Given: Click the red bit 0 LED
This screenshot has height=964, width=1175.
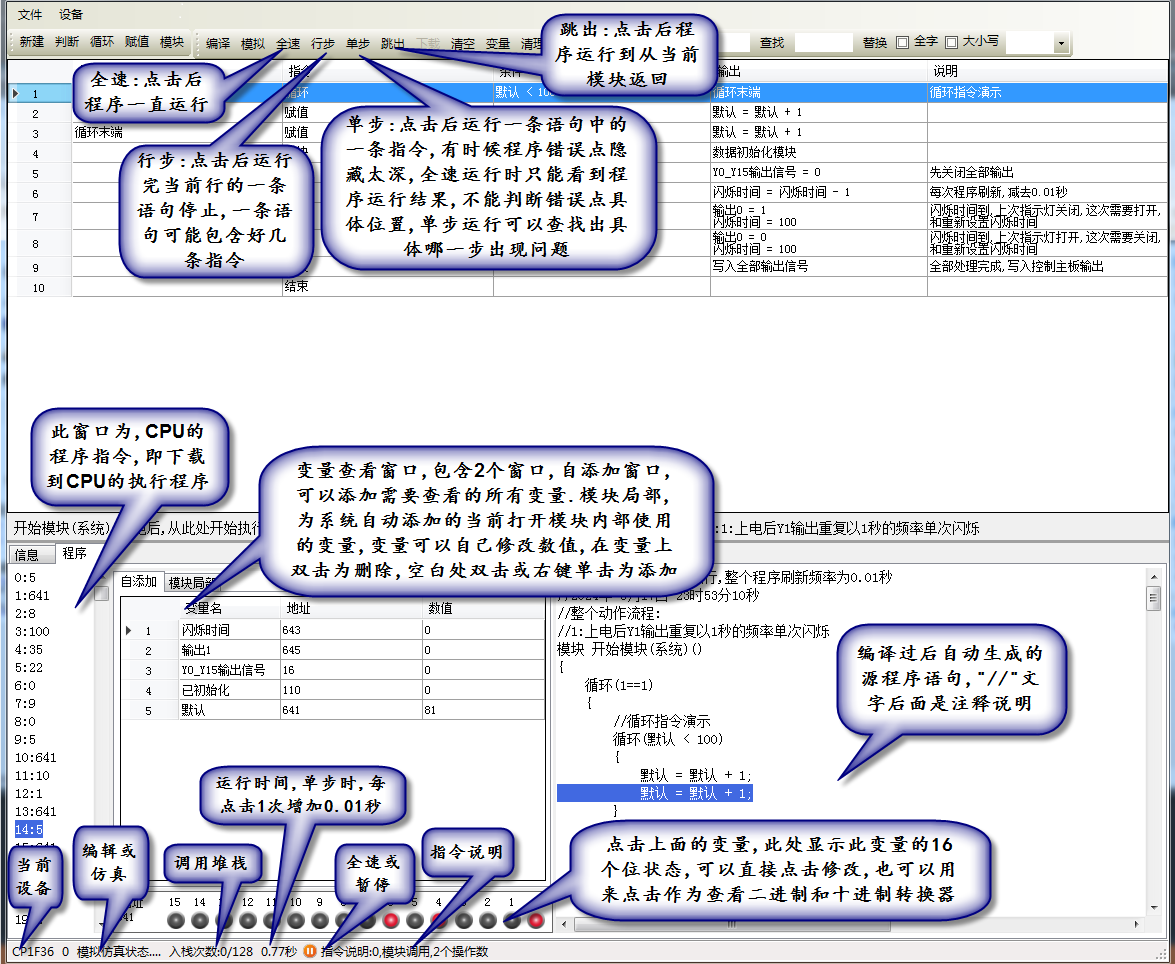Looking at the screenshot, I should (x=536, y=920).
